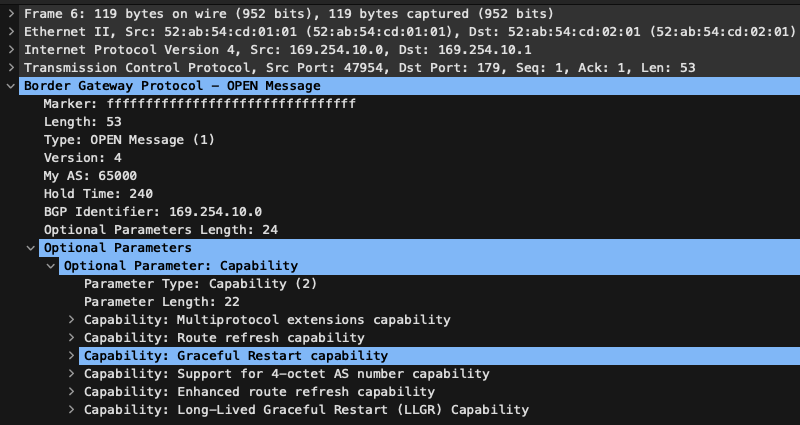Collapse the Border Gateway Protocol section

pyautogui.click(x=11, y=86)
